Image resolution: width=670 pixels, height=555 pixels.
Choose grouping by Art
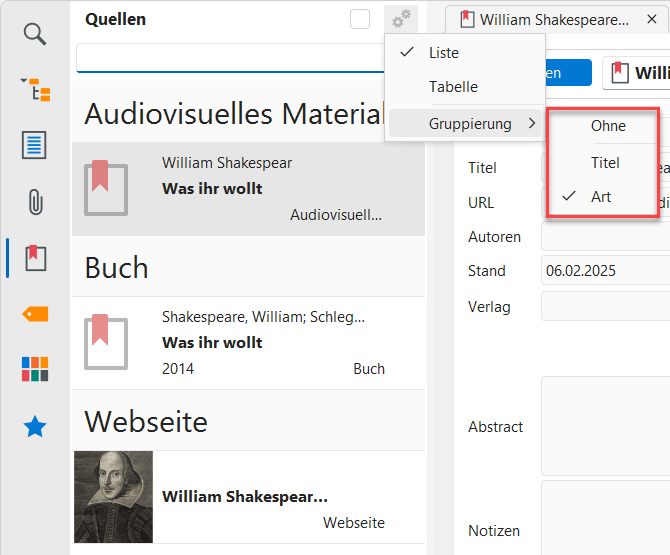601,197
